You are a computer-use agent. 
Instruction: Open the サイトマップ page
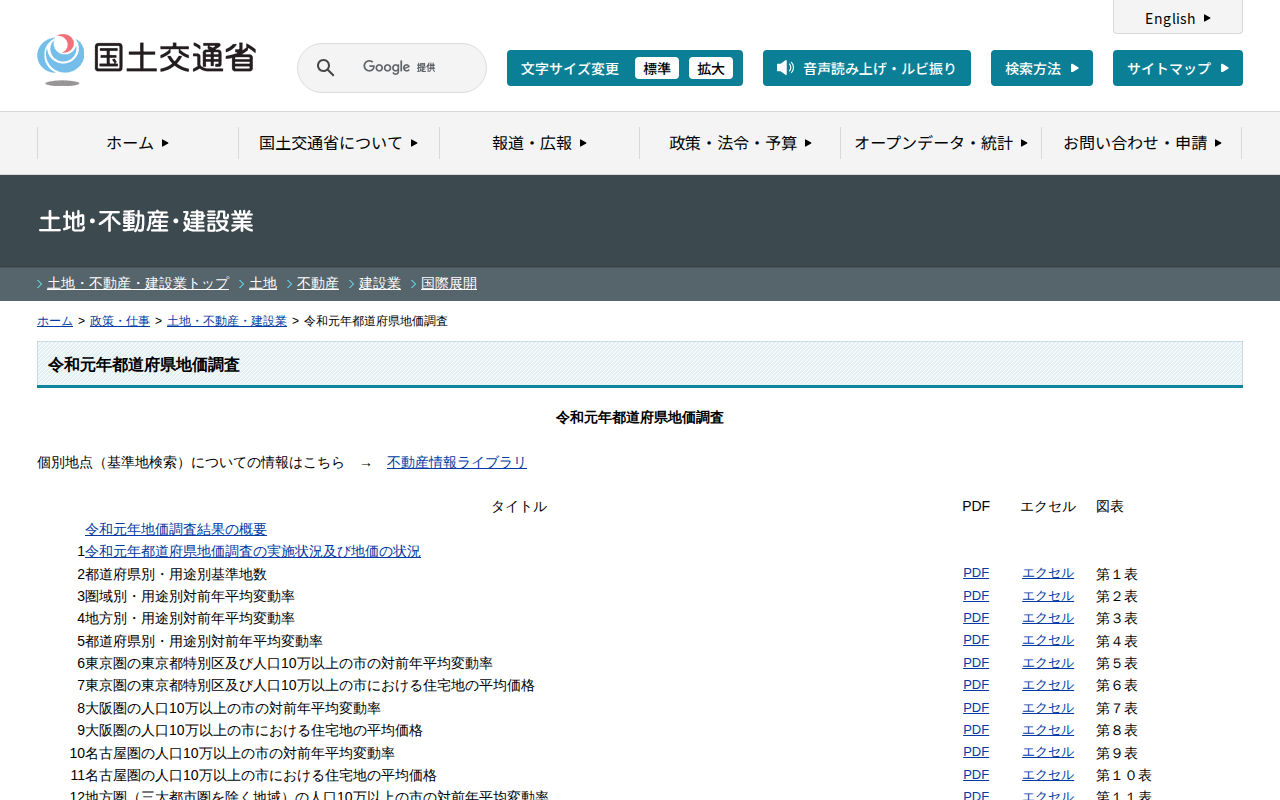point(1177,69)
